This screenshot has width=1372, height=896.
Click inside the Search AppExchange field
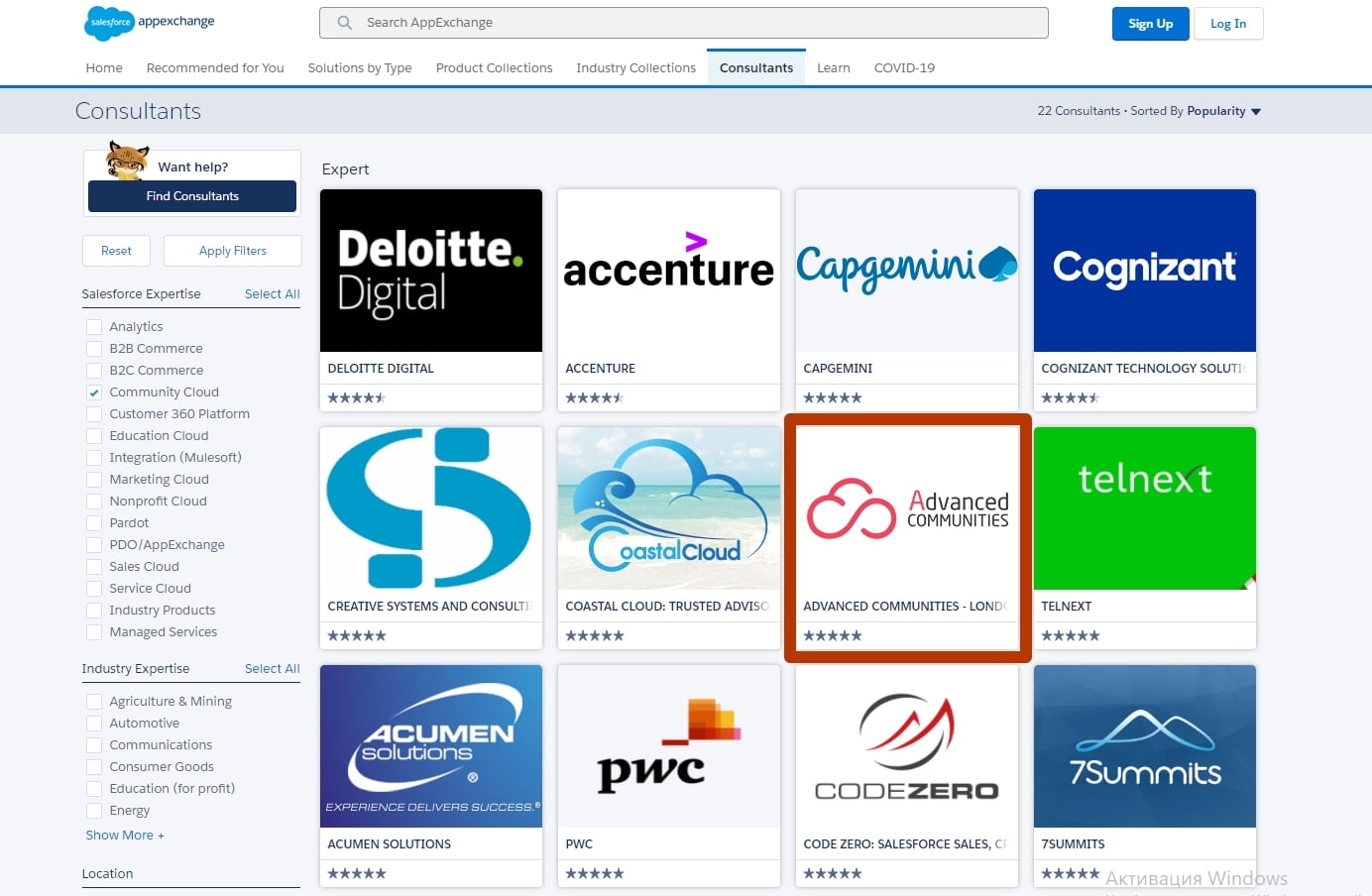(684, 22)
